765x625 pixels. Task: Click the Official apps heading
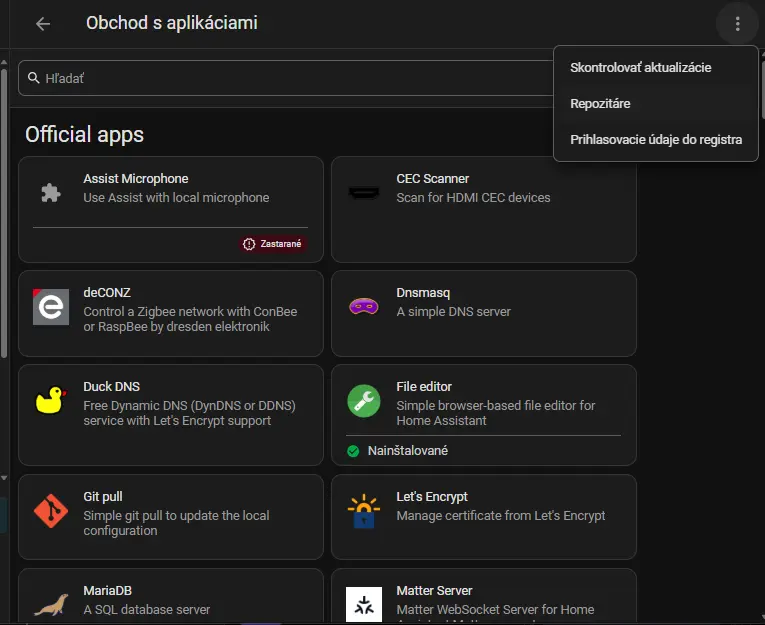click(84, 135)
